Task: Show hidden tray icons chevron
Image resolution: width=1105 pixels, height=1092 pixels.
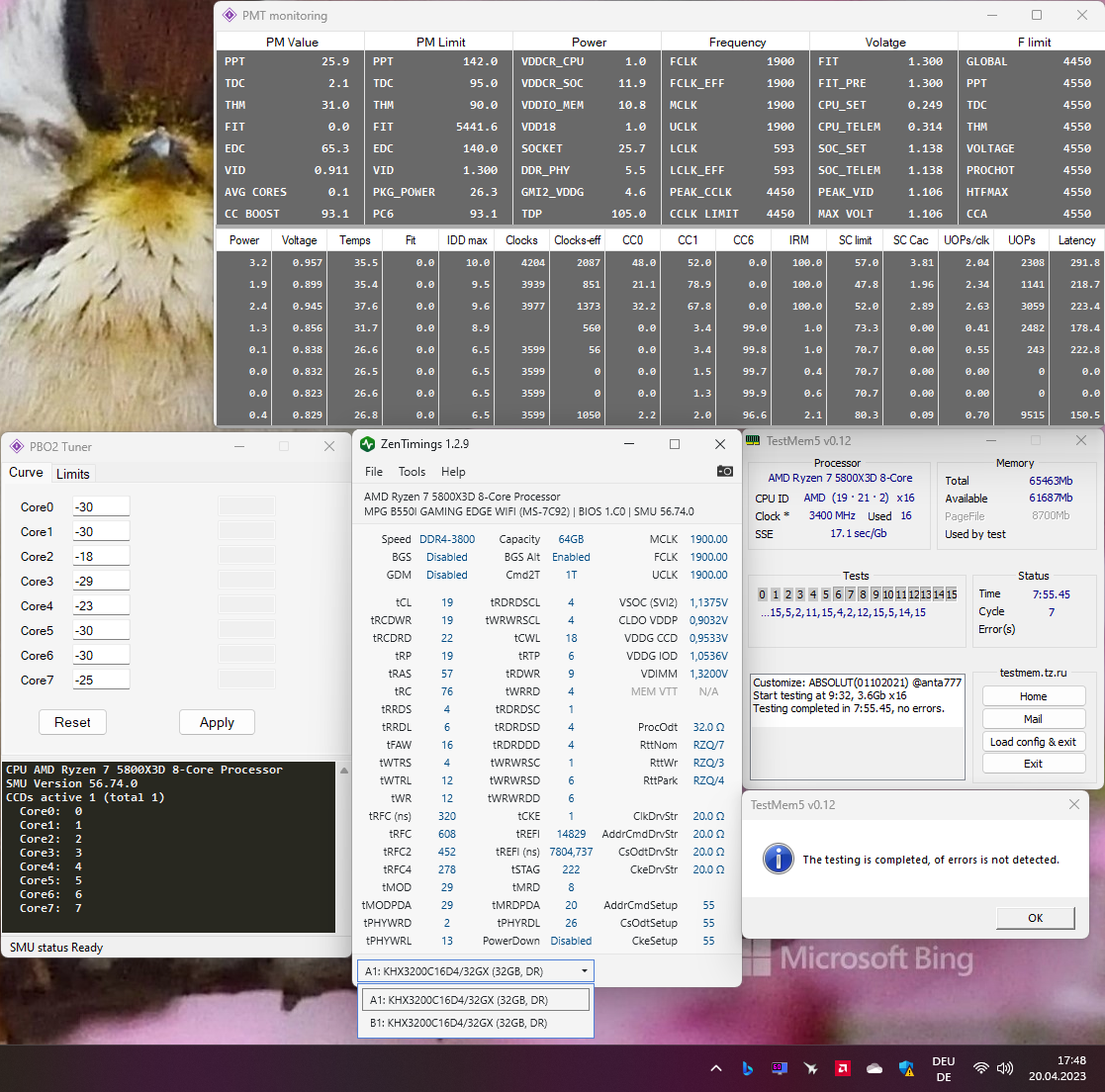Action: tap(716, 1068)
